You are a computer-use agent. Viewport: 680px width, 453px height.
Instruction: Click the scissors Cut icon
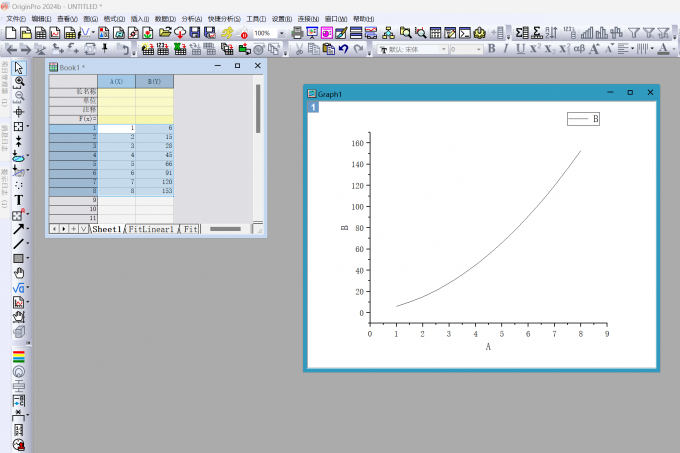(x=299, y=49)
